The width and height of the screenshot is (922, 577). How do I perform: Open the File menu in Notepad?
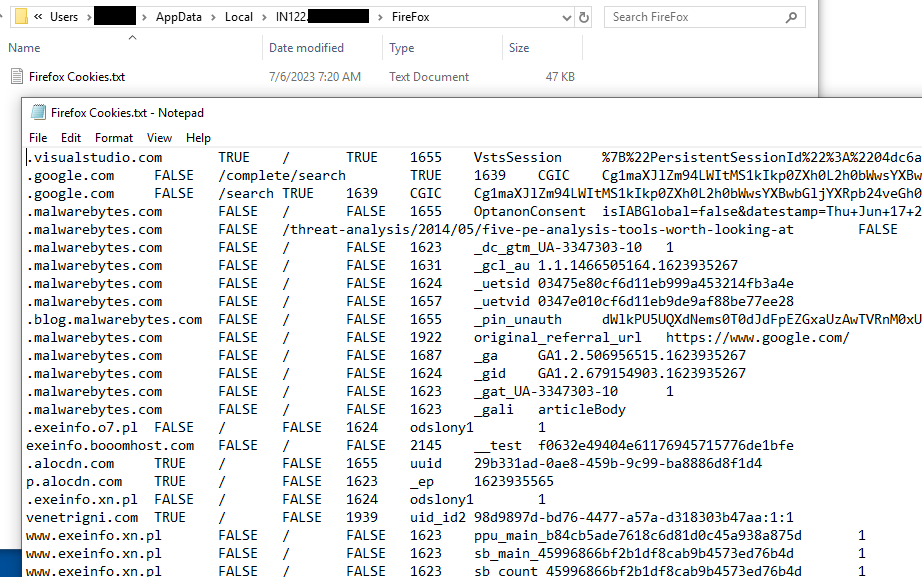click(x=38, y=138)
